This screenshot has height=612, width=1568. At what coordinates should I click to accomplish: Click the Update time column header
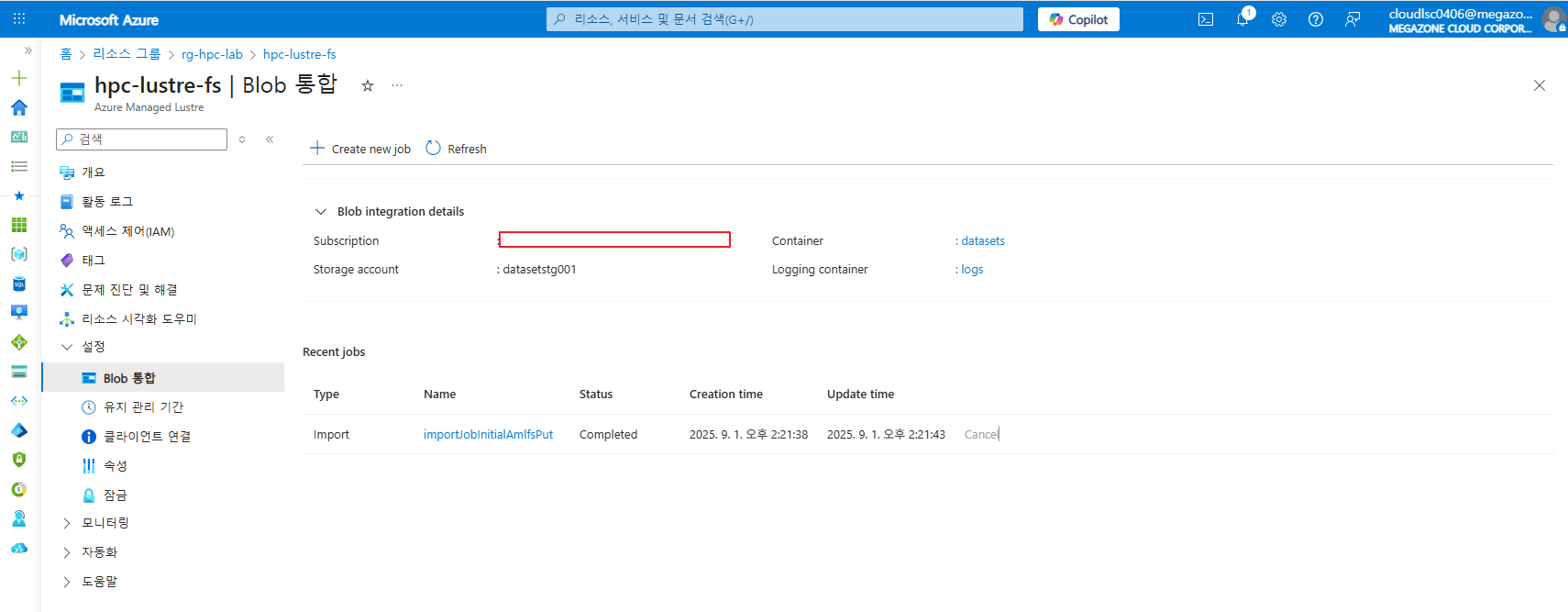pos(861,395)
